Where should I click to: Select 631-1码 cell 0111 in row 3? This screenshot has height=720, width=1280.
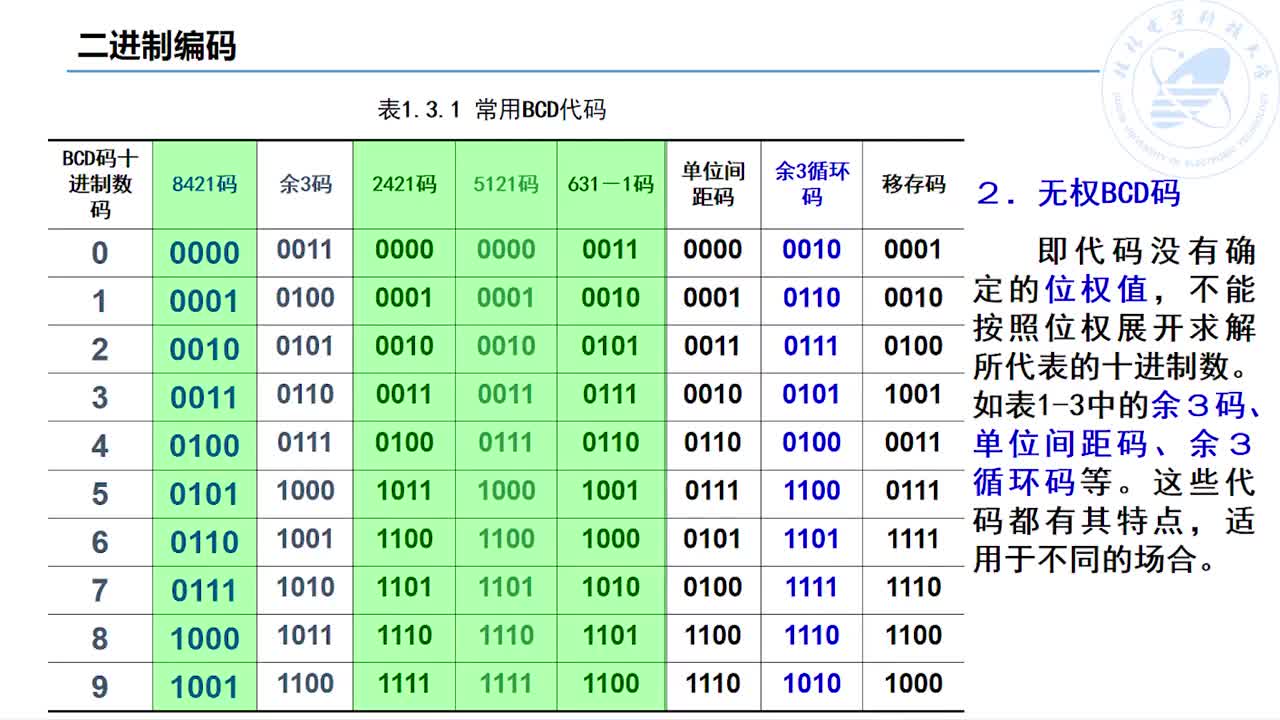point(610,394)
